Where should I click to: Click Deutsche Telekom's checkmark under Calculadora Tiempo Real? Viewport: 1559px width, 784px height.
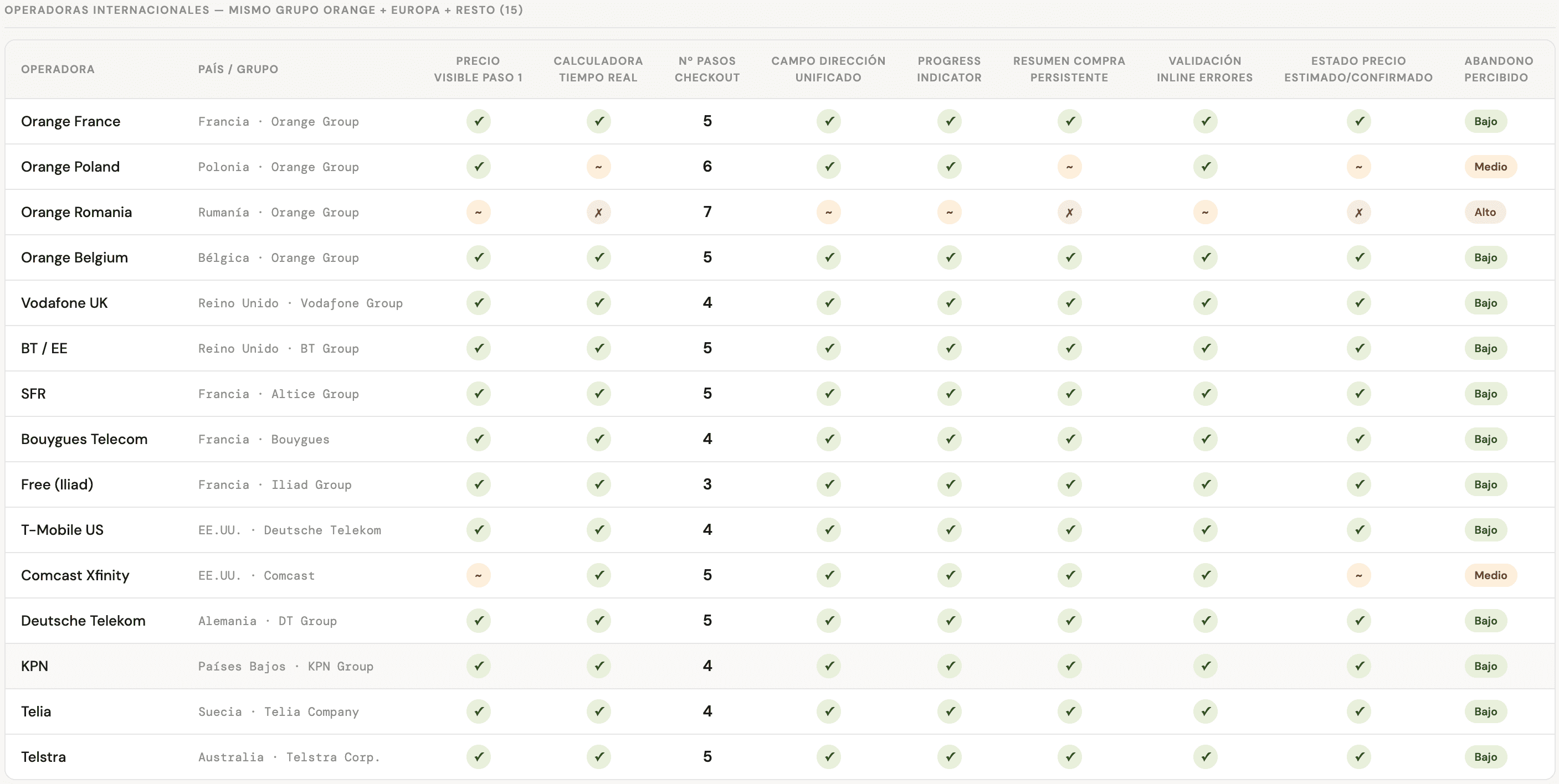point(598,620)
